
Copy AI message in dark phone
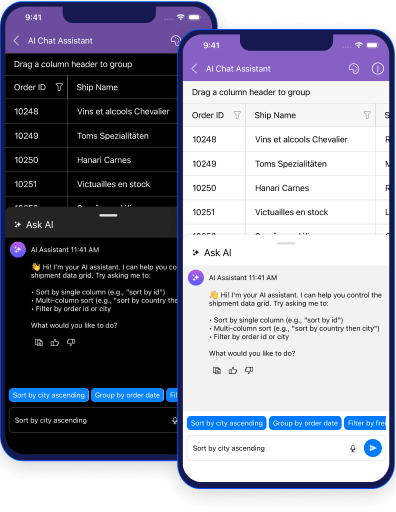pyautogui.click(x=39, y=342)
